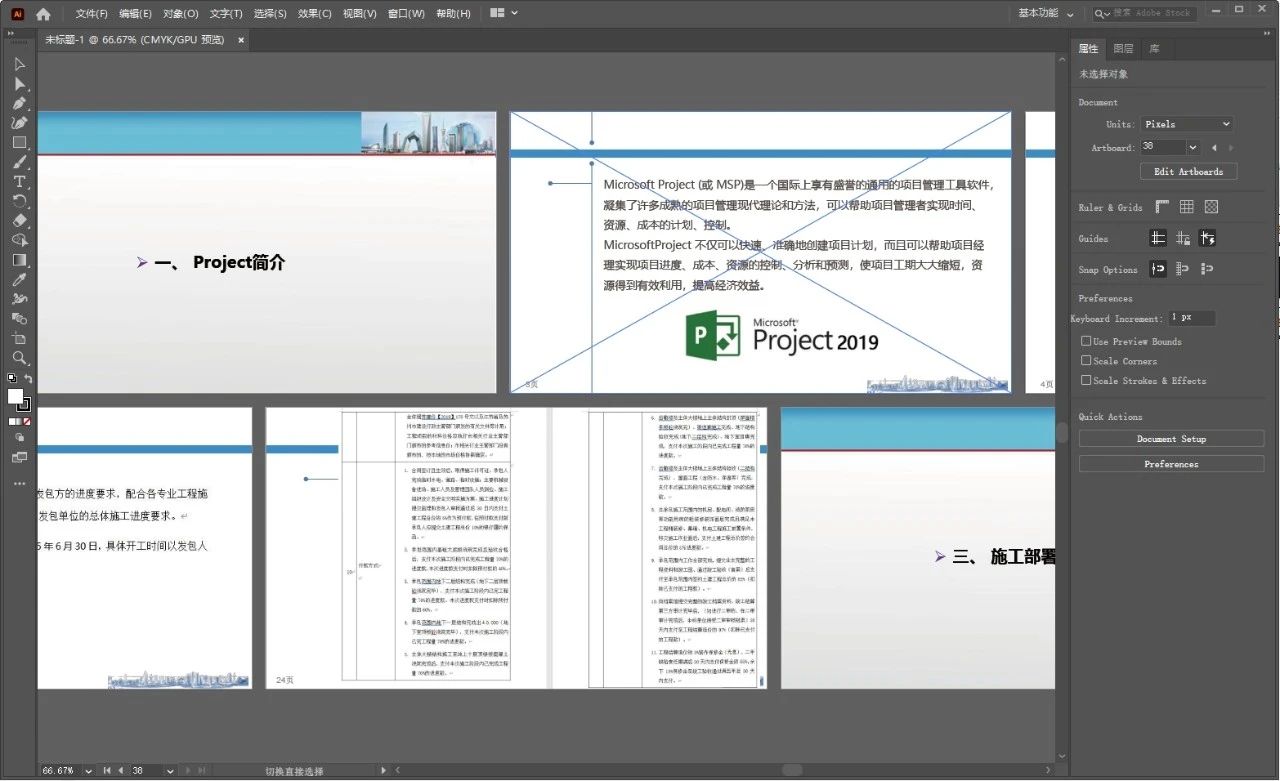Select the Direct Selection tool
This screenshot has height=781, width=1280.
click(19, 84)
